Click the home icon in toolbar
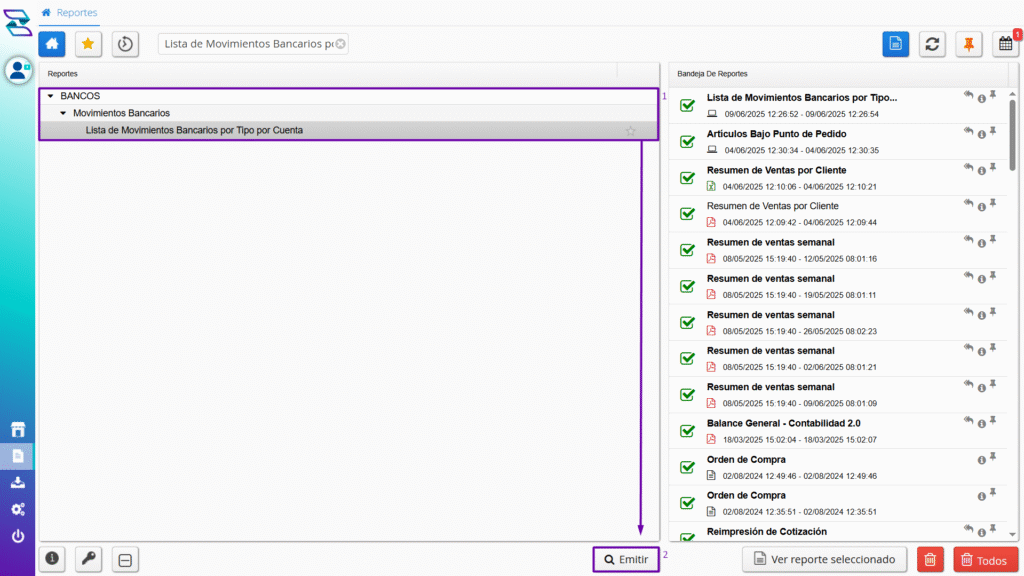Screen dimensions: 1024x576 point(52,44)
